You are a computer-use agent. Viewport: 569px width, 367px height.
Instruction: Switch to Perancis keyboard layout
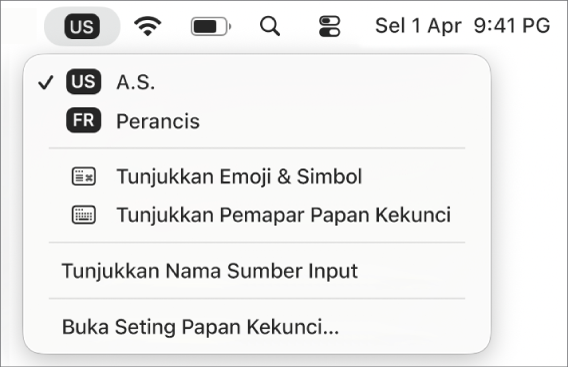coord(257,121)
